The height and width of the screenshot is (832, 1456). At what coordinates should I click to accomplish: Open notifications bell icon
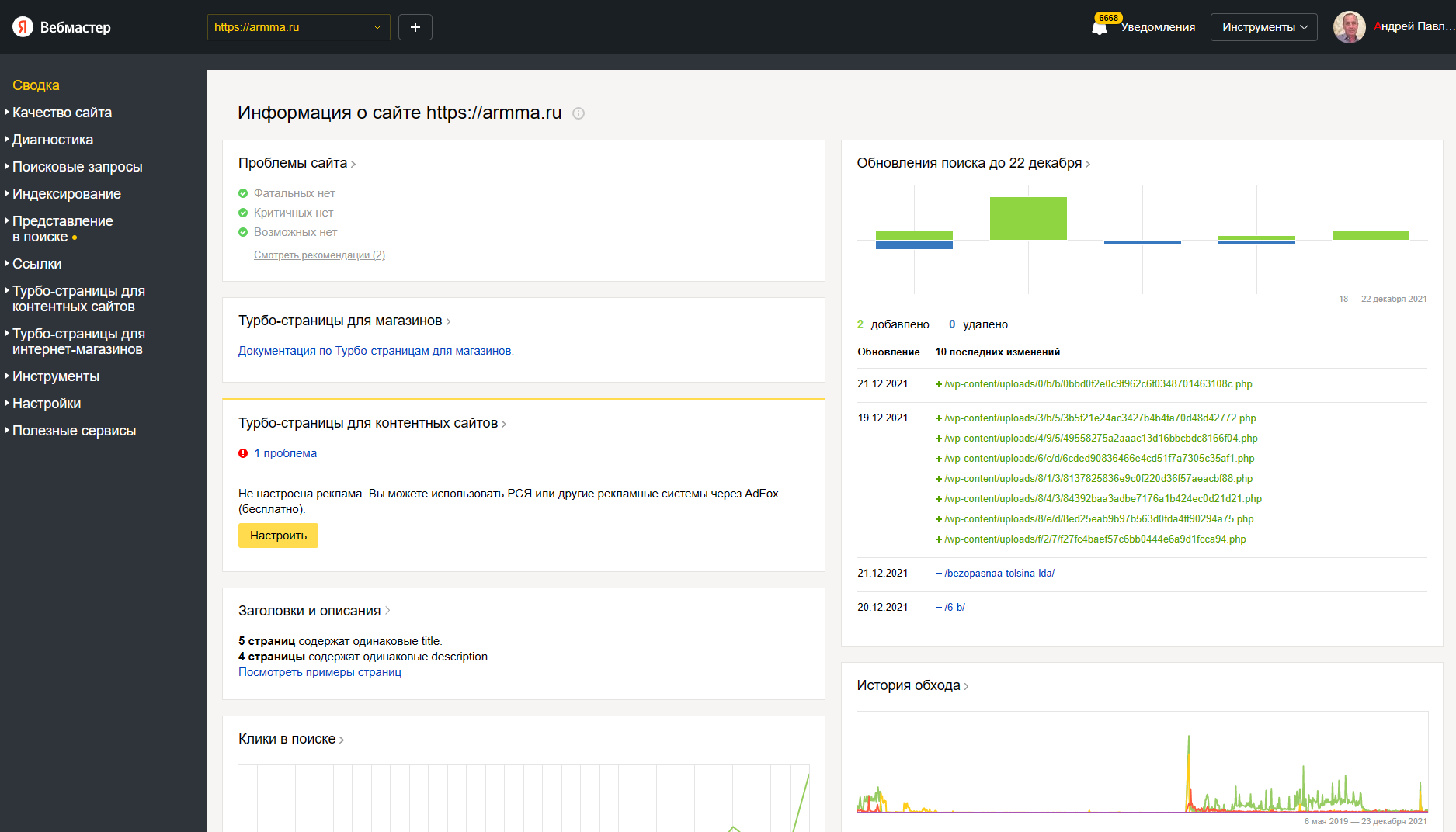tap(1099, 28)
